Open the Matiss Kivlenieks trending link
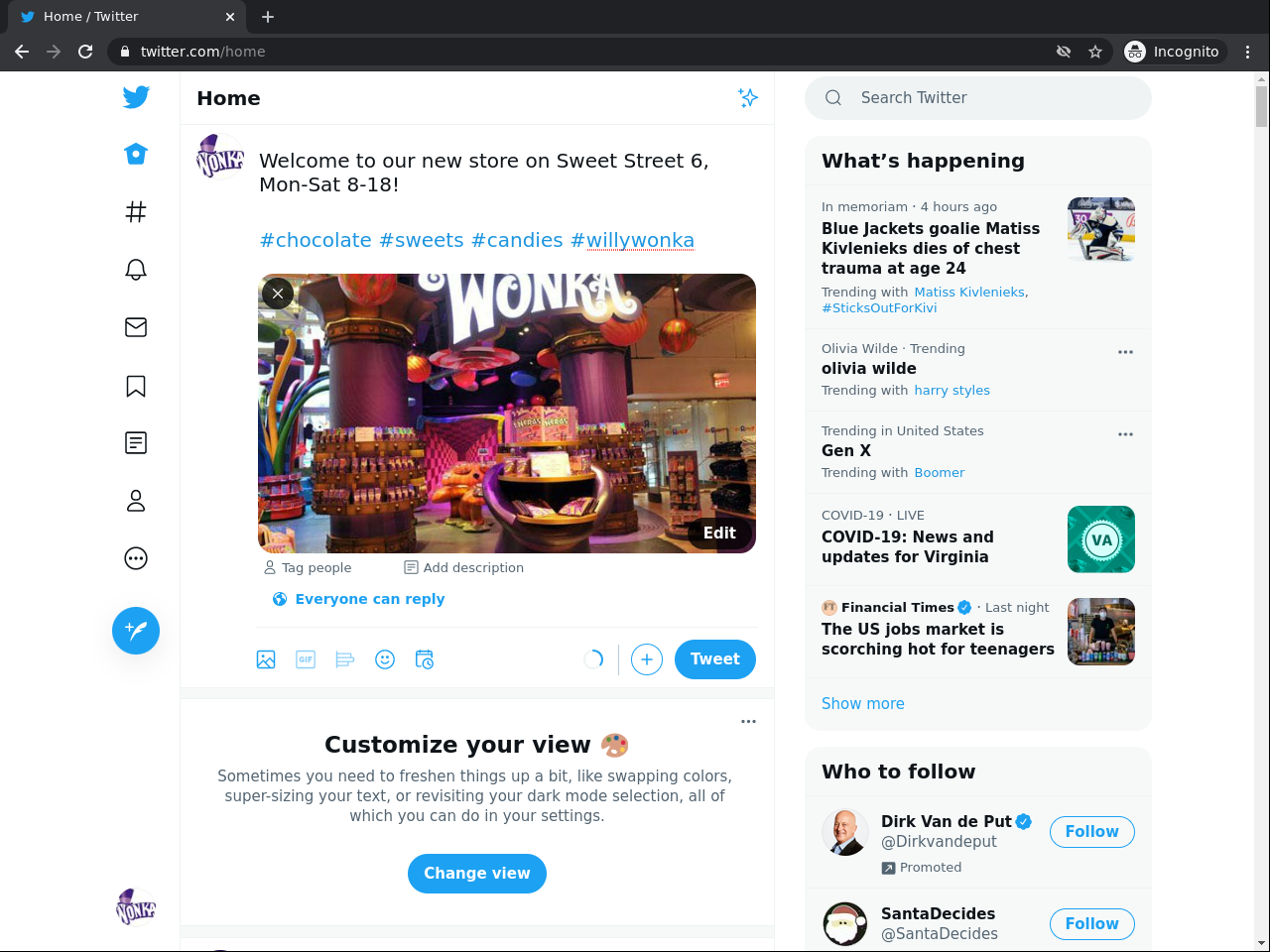The width and height of the screenshot is (1270, 952). point(969,292)
